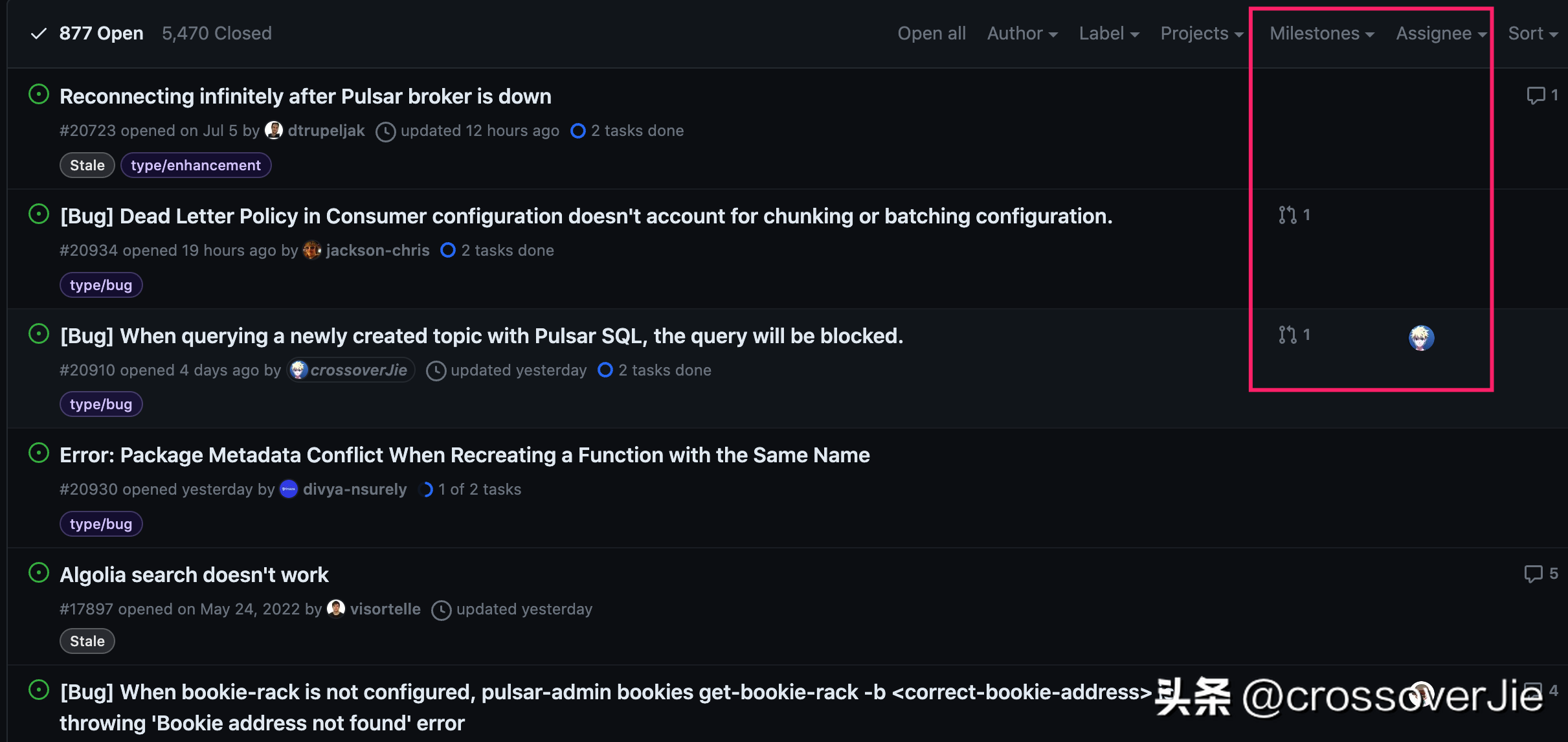Open the Algolia search doesn't work issue

pos(194,575)
